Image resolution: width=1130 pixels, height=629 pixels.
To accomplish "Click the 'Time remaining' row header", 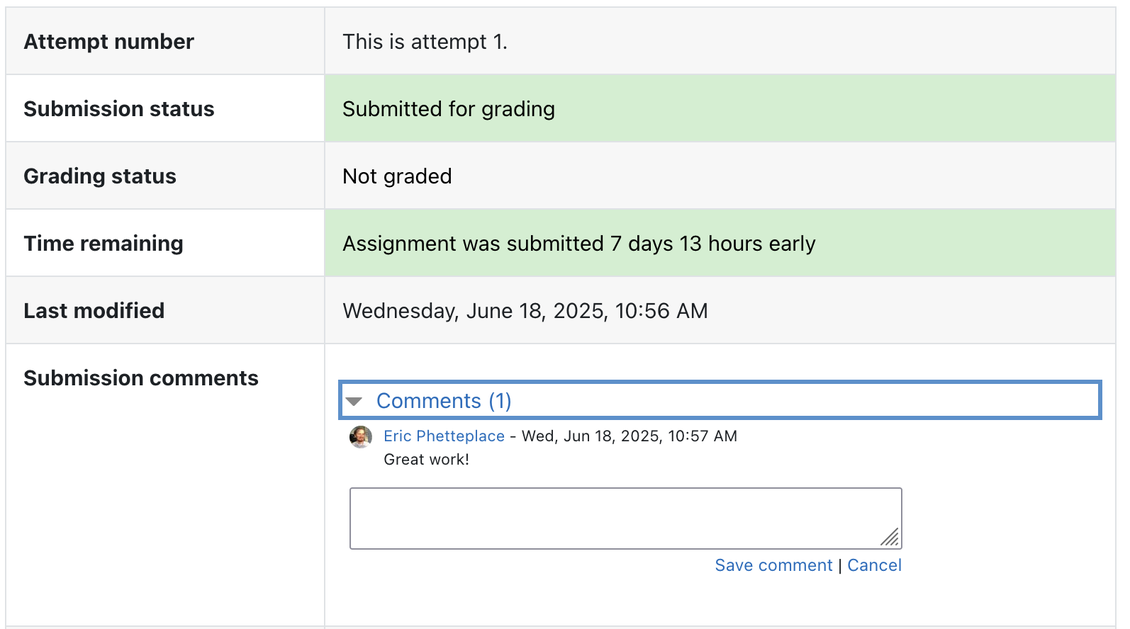I will [102, 242].
